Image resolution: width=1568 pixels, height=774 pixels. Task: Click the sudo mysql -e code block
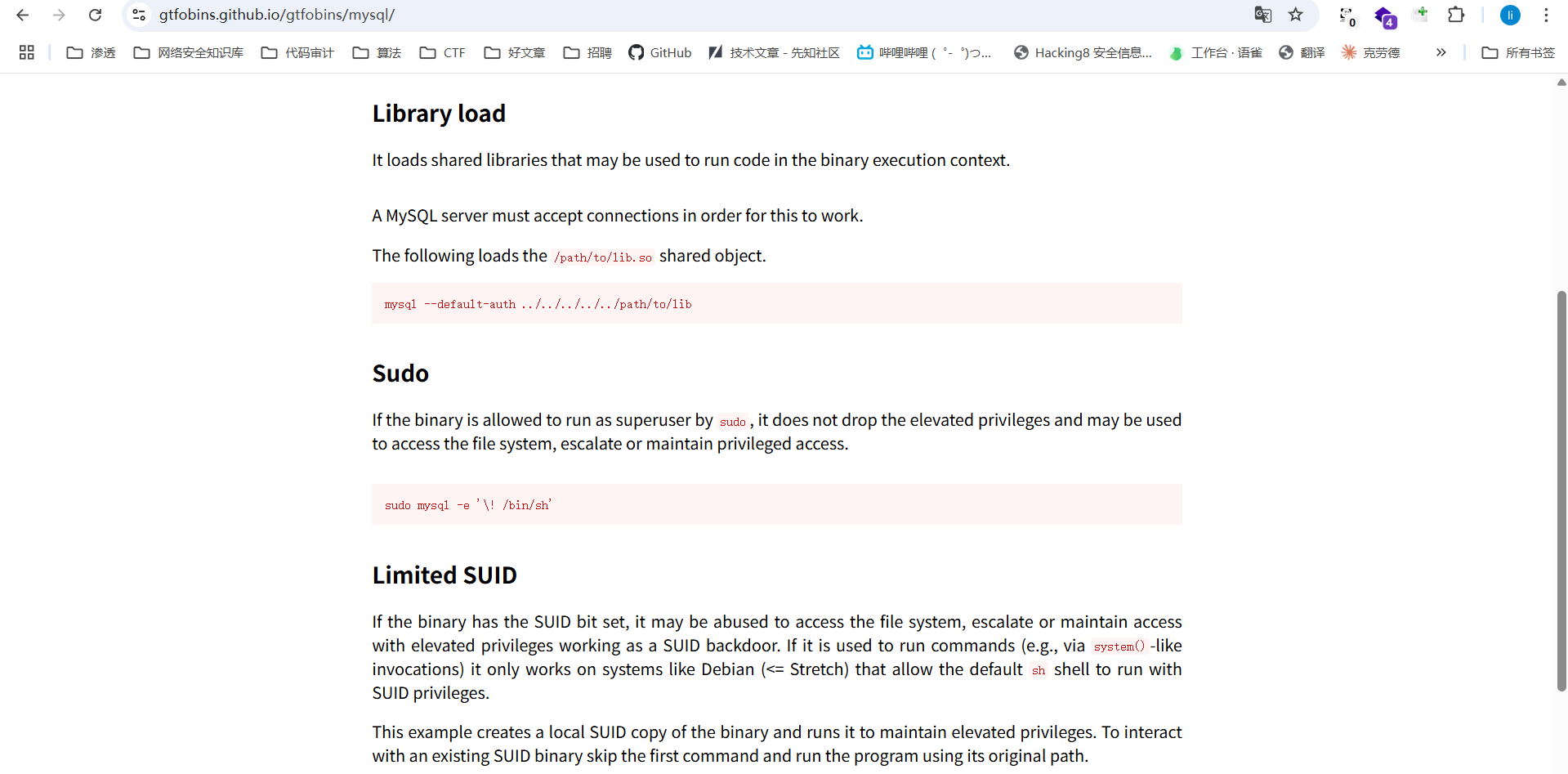(x=777, y=504)
